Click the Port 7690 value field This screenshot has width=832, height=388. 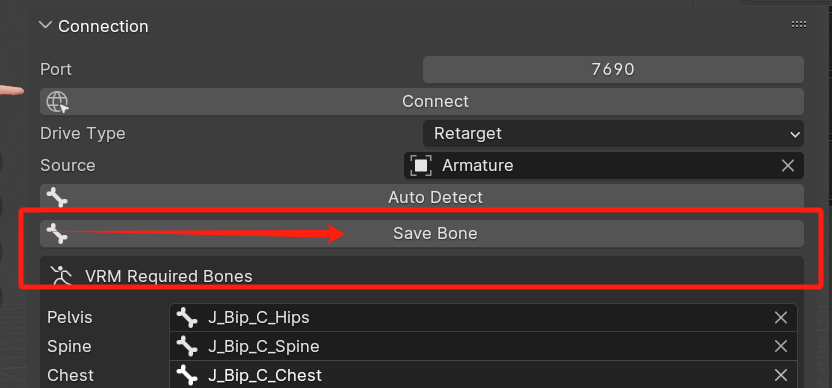(x=613, y=70)
